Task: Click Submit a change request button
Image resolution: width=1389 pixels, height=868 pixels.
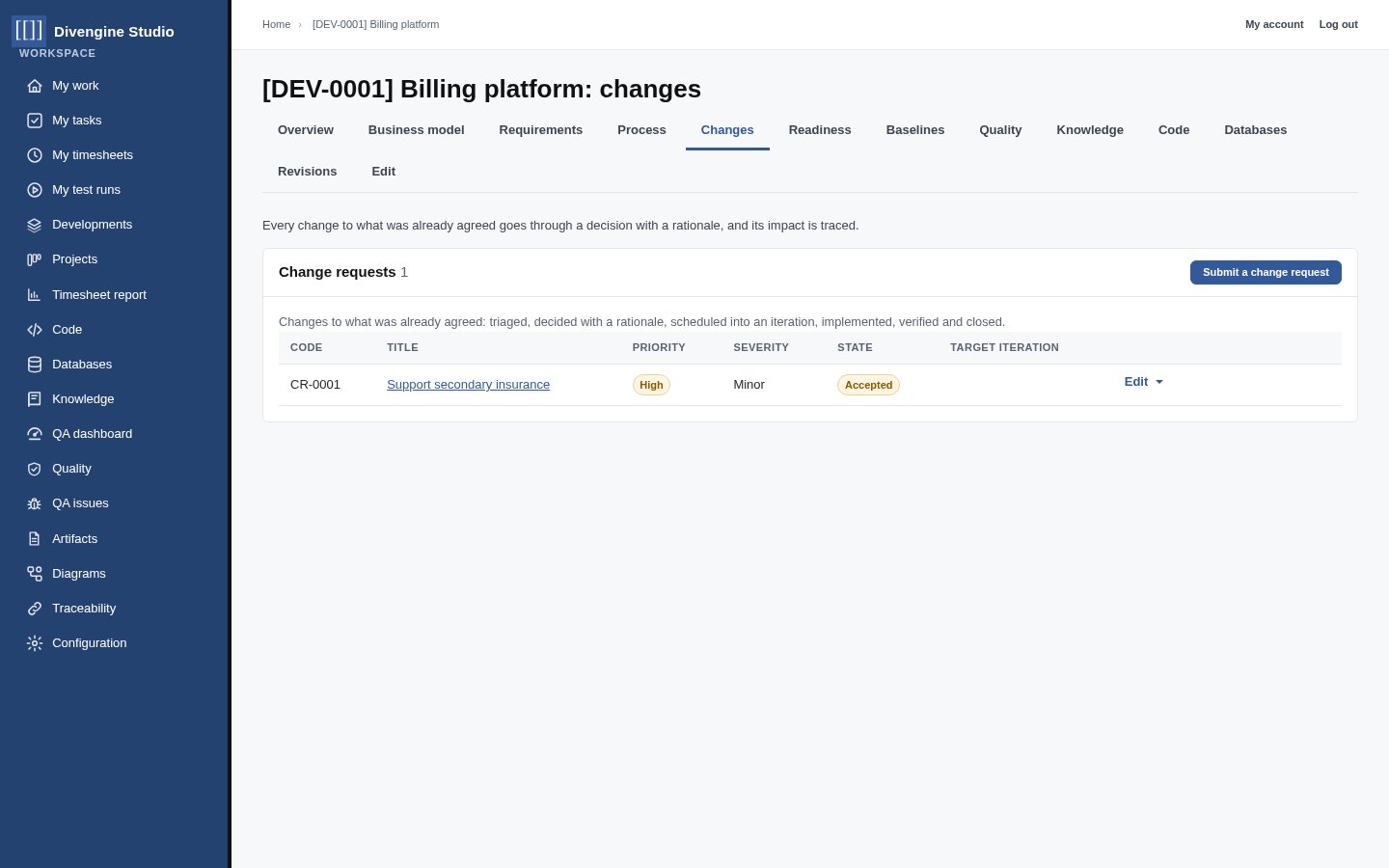Action: [x=1266, y=272]
